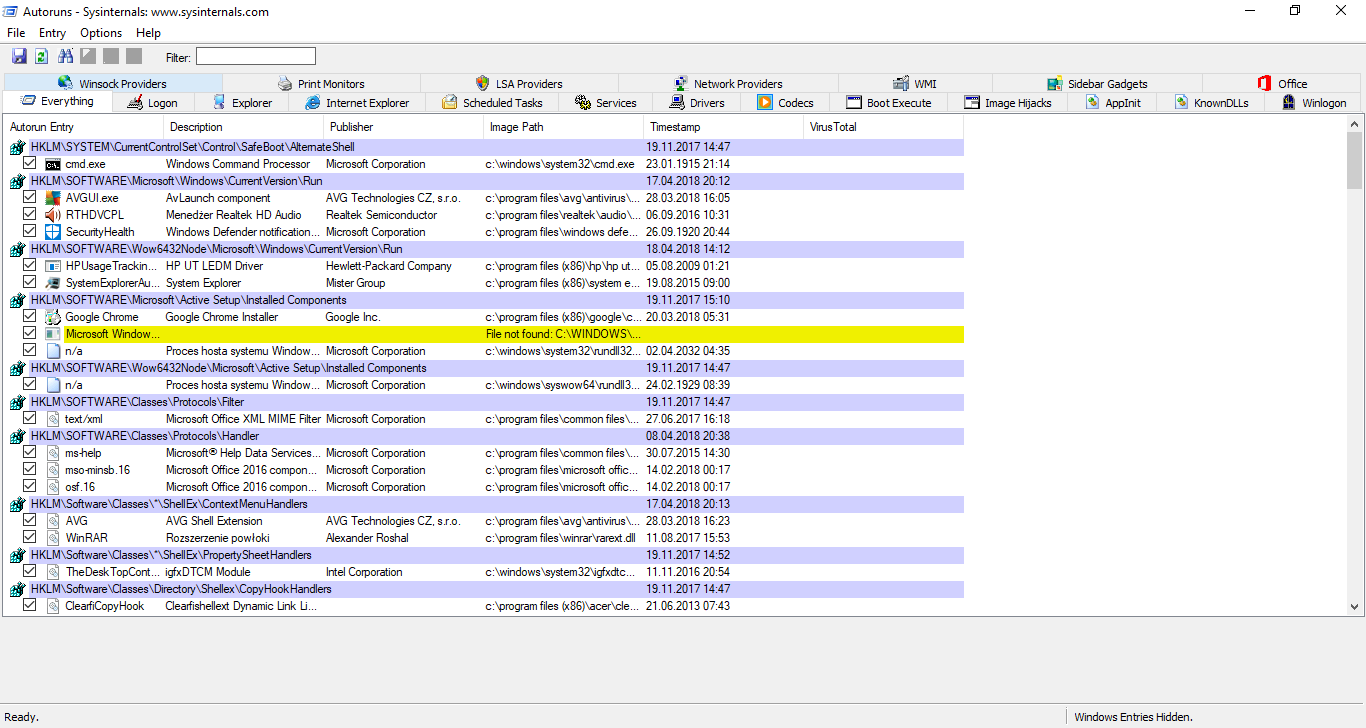
Task: Click the Google Chrome entry icon
Action: coord(53,317)
